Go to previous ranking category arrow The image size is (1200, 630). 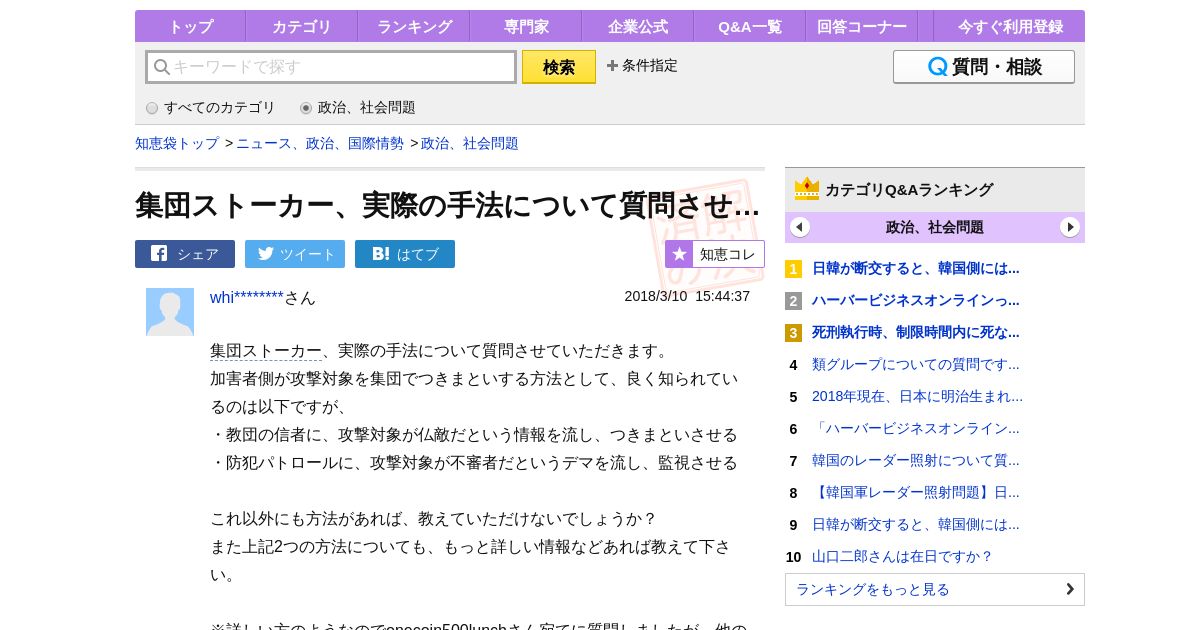coord(800,227)
